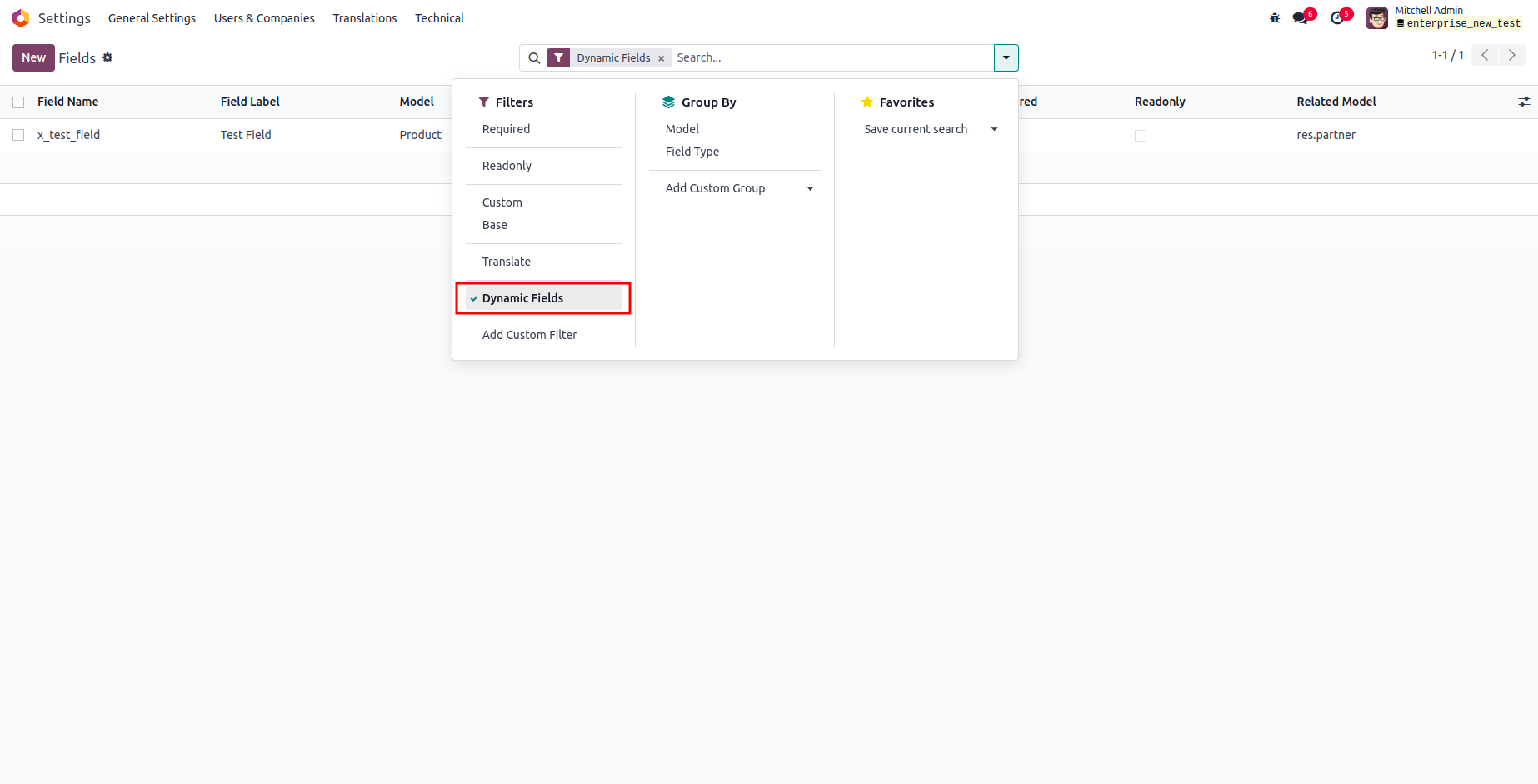Image resolution: width=1538 pixels, height=784 pixels.
Task: Sort by Field Name column header
Action: (67, 102)
